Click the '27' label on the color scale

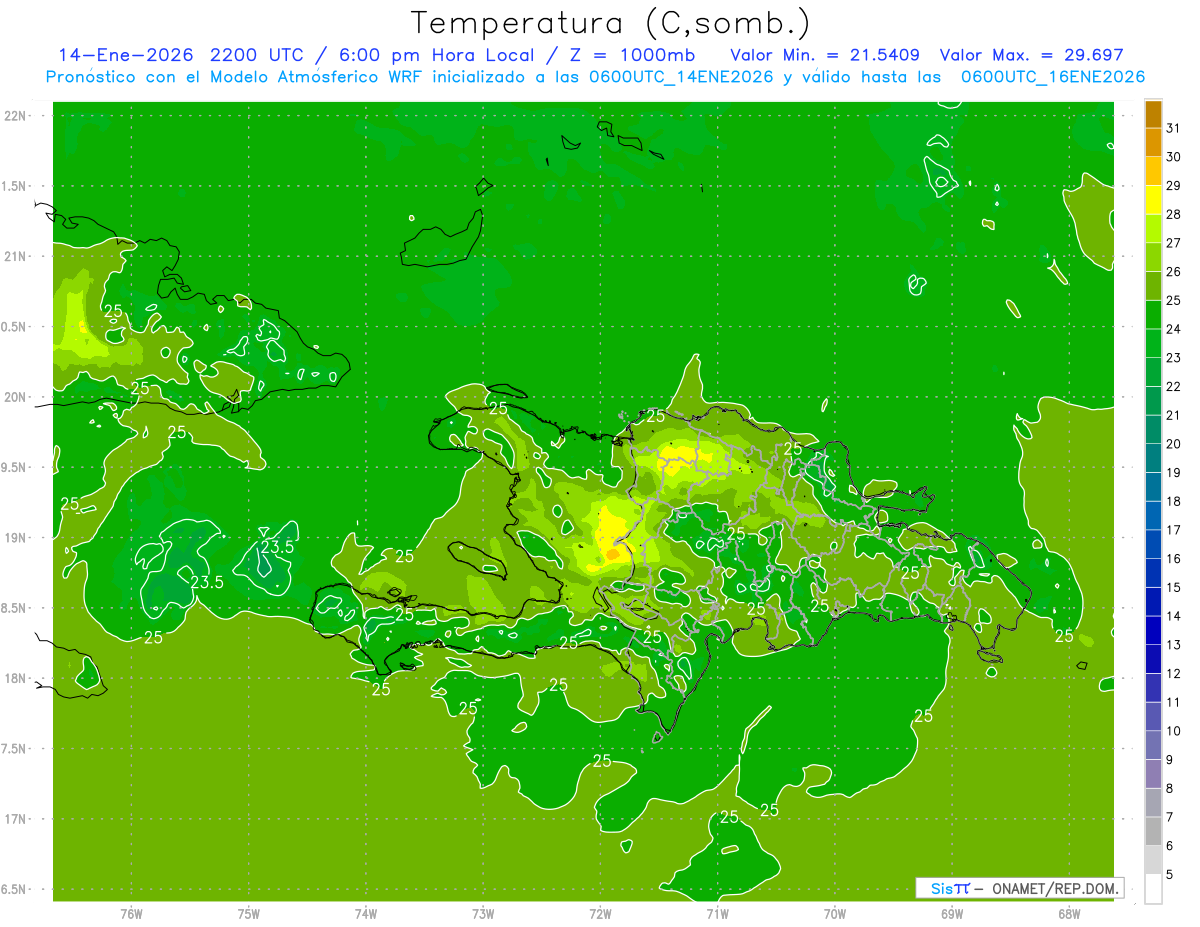click(x=1173, y=243)
